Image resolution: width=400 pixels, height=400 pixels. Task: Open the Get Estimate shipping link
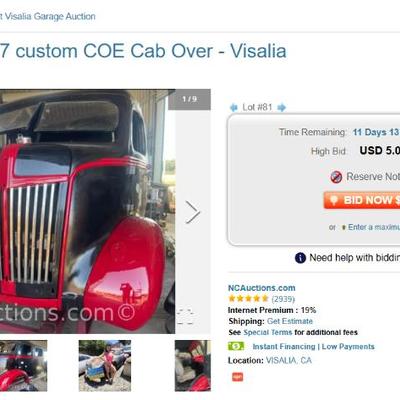tap(290, 321)
